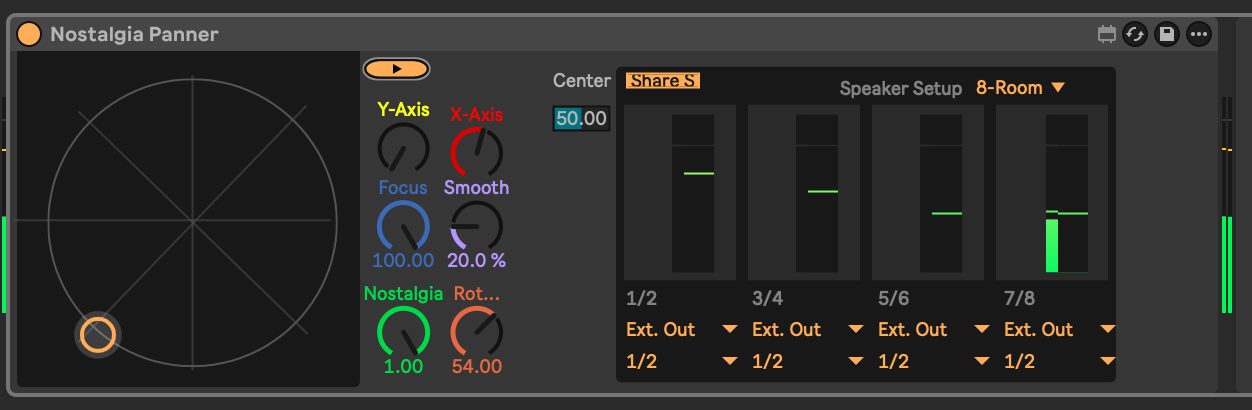Image resolution: width=1252 pixels, height=410 pixels.
Task: Toggle the Share S button
Action: point(662,81)
